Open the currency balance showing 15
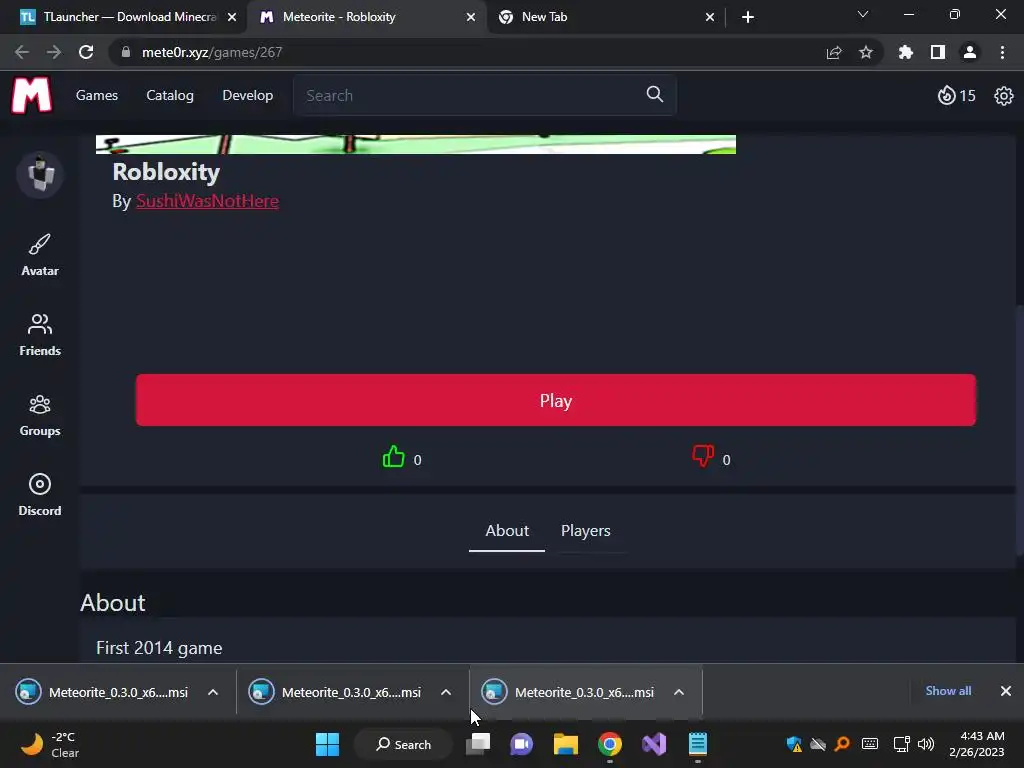This screenshot has width=1024, height=768. pos(956,95)
